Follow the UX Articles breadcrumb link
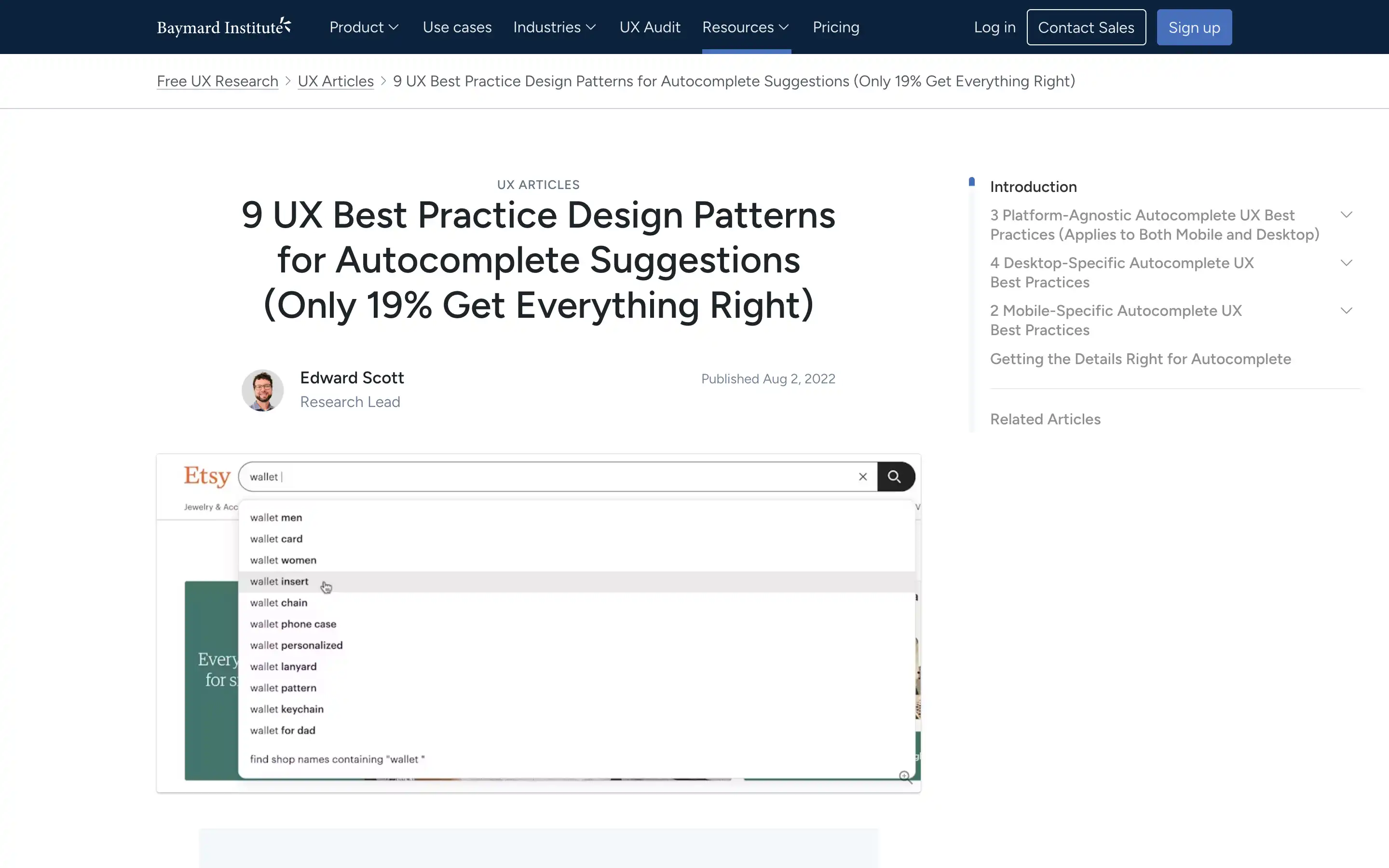The height and width of the screenshot is (868, 1389). coord(336,81)
